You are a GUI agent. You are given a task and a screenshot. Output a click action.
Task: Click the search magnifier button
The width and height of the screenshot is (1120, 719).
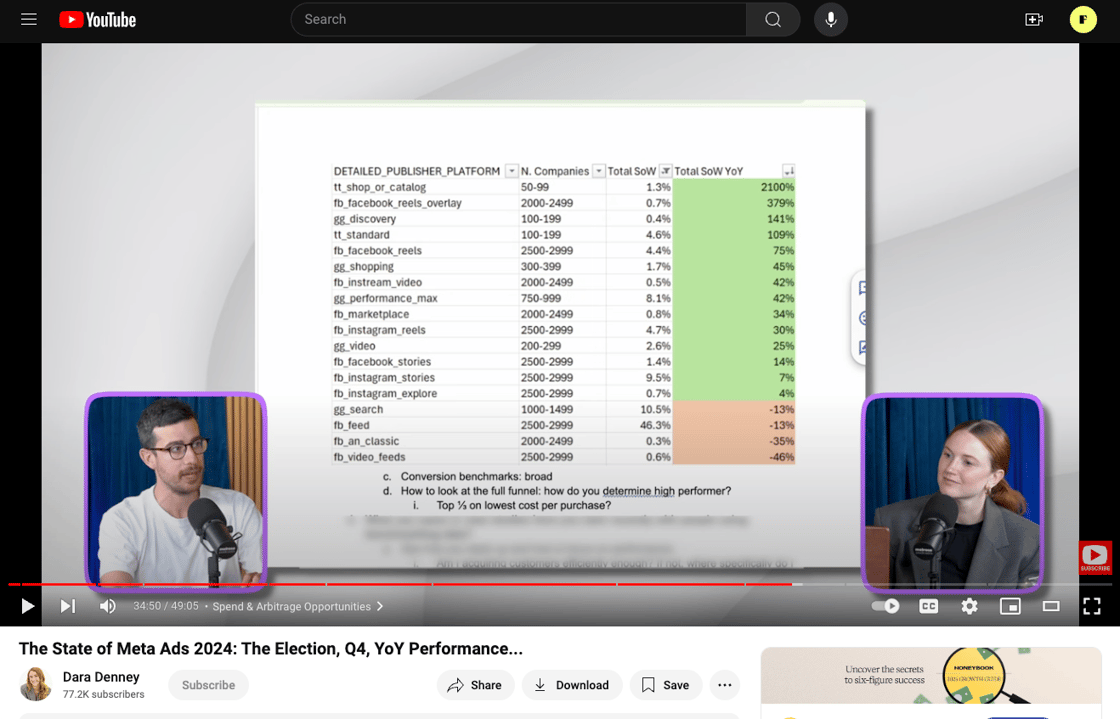(772, 19)
